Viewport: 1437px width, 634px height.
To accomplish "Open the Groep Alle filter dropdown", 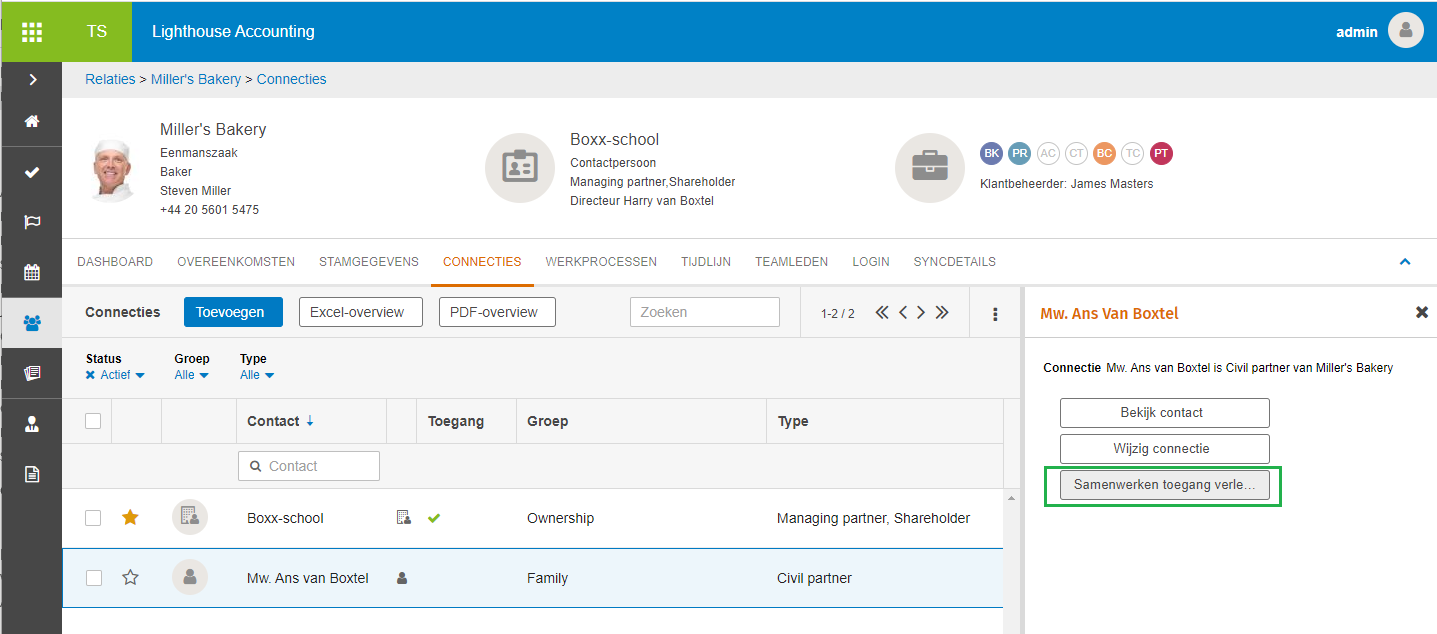I will [x=191, y=375].
